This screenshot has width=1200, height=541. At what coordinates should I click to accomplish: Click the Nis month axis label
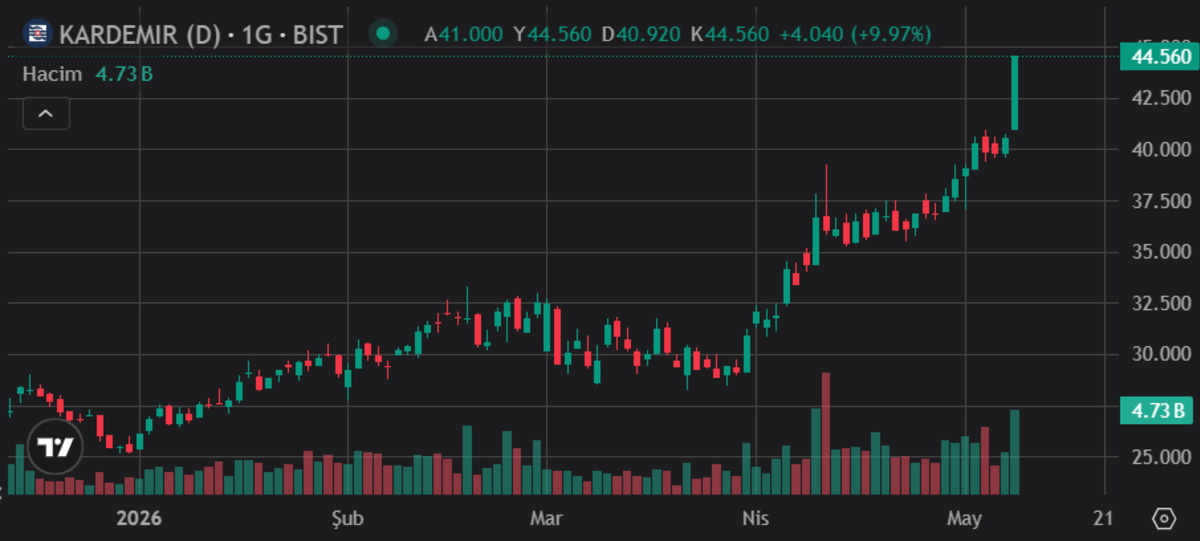[755, 519]
